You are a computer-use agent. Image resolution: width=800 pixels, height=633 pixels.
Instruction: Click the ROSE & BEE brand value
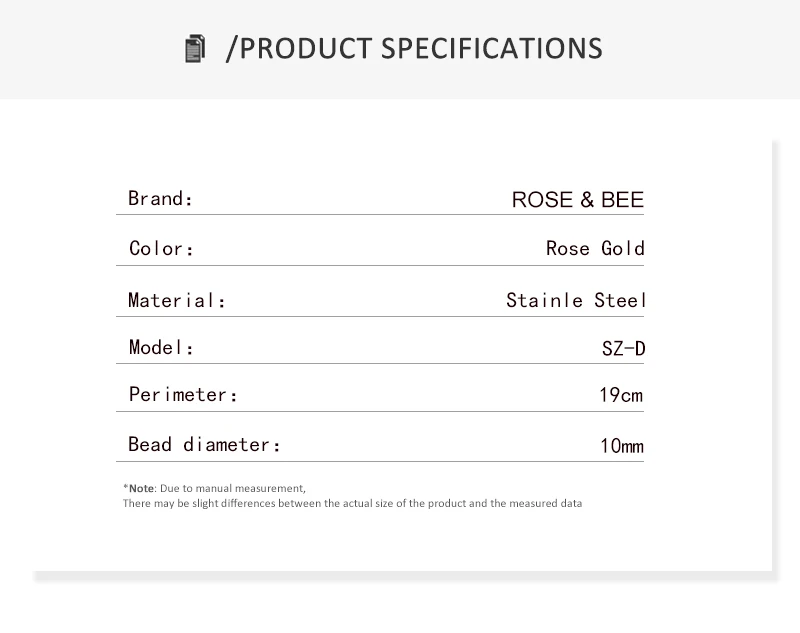pyautogui.click(x=578, y=199)
